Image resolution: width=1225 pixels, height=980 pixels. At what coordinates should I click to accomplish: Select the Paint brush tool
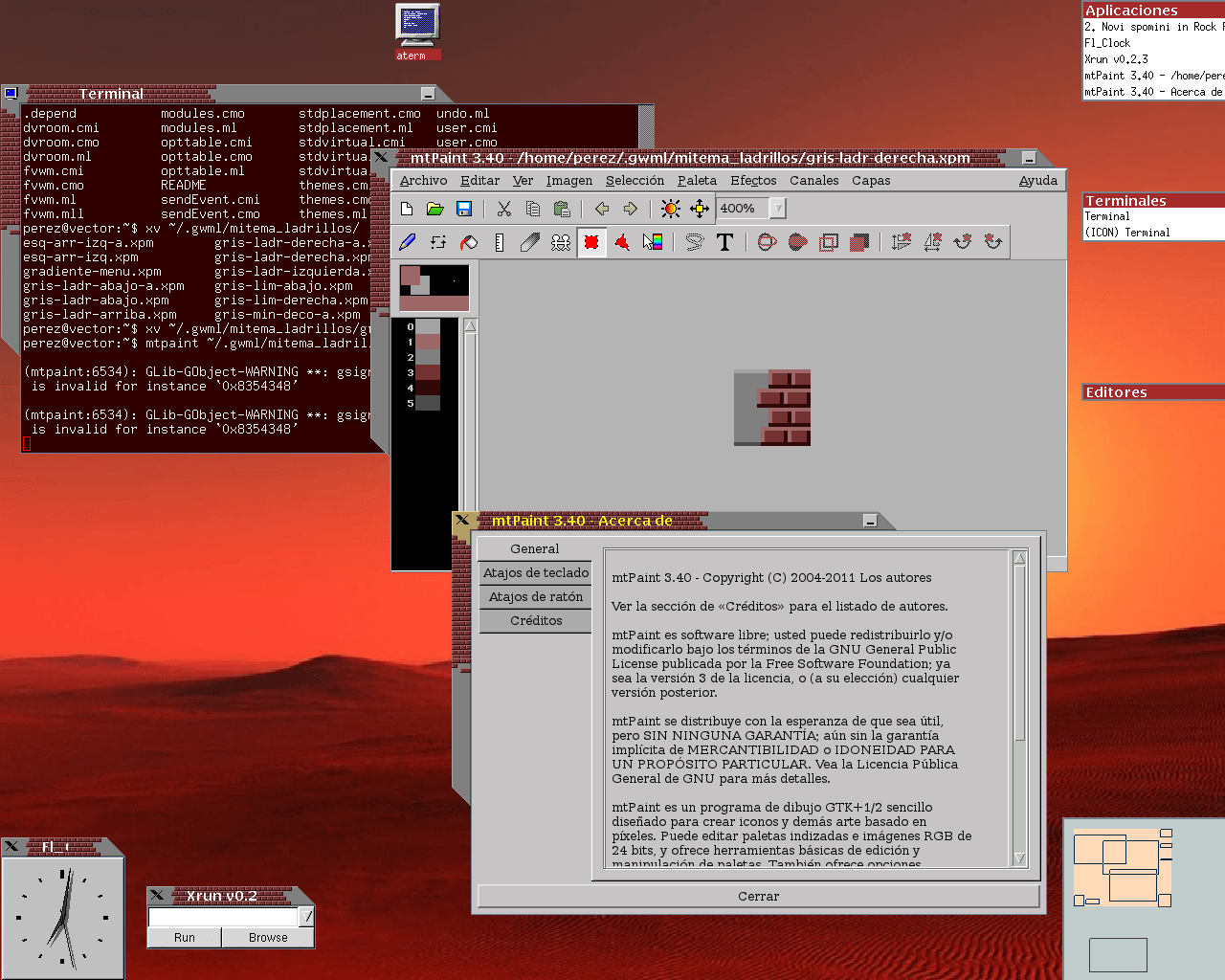click(408, 243)
